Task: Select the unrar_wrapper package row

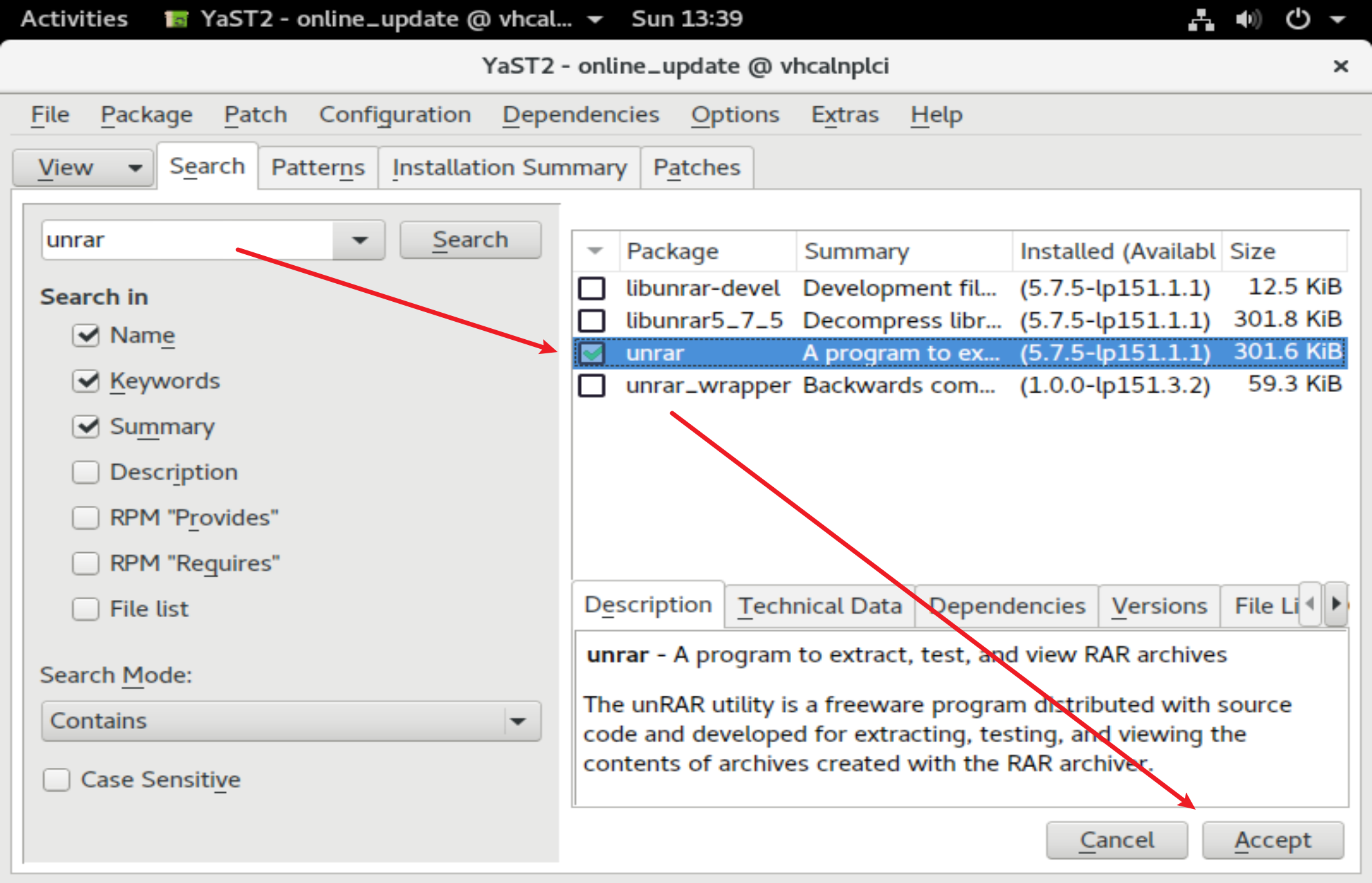Action: (x=708, y=386)
